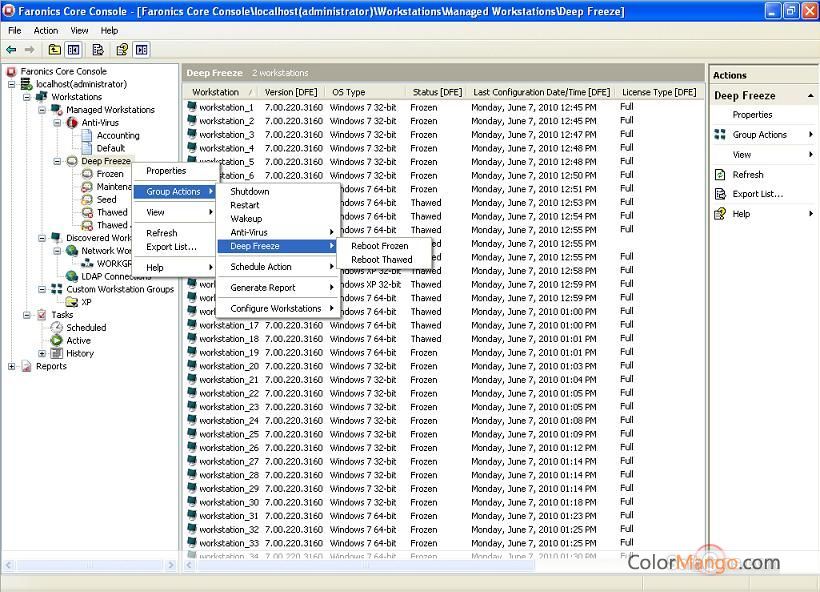820x592 pixels.
Task: Click the History tasks icon
Action: pyautogui.click(x=56, y=353)
